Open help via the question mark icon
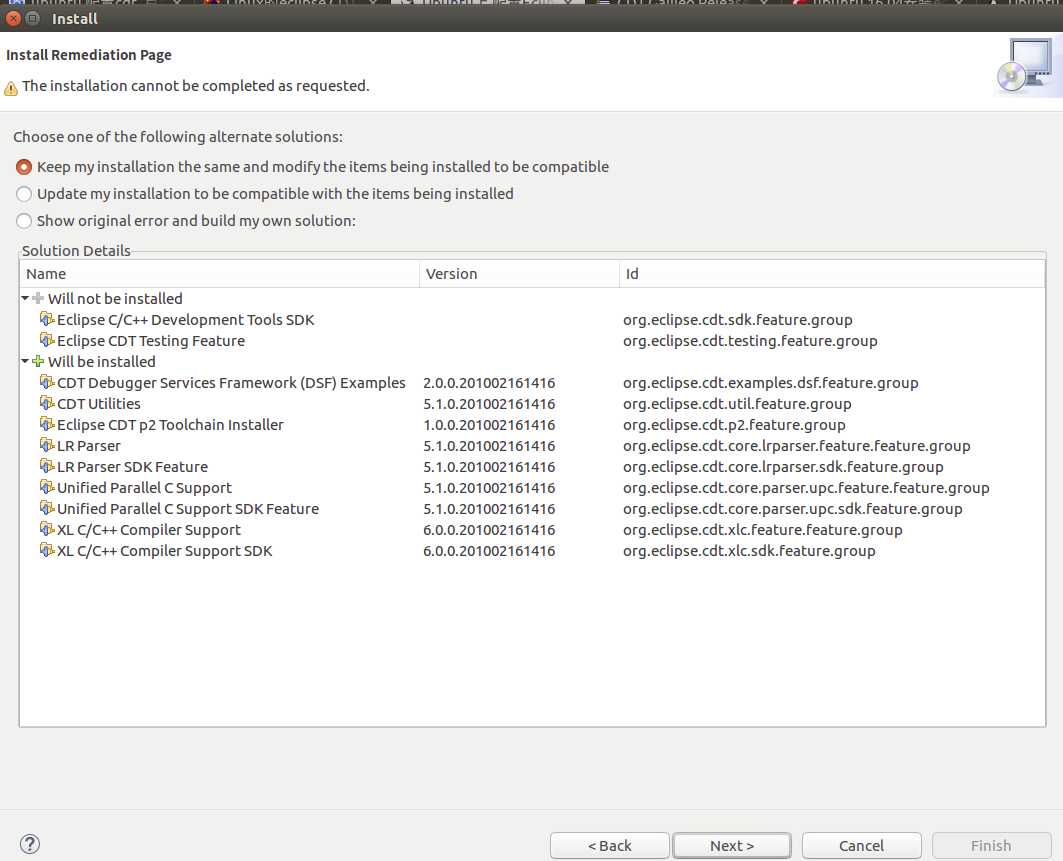1063x861 pixels. pos(30,844)
